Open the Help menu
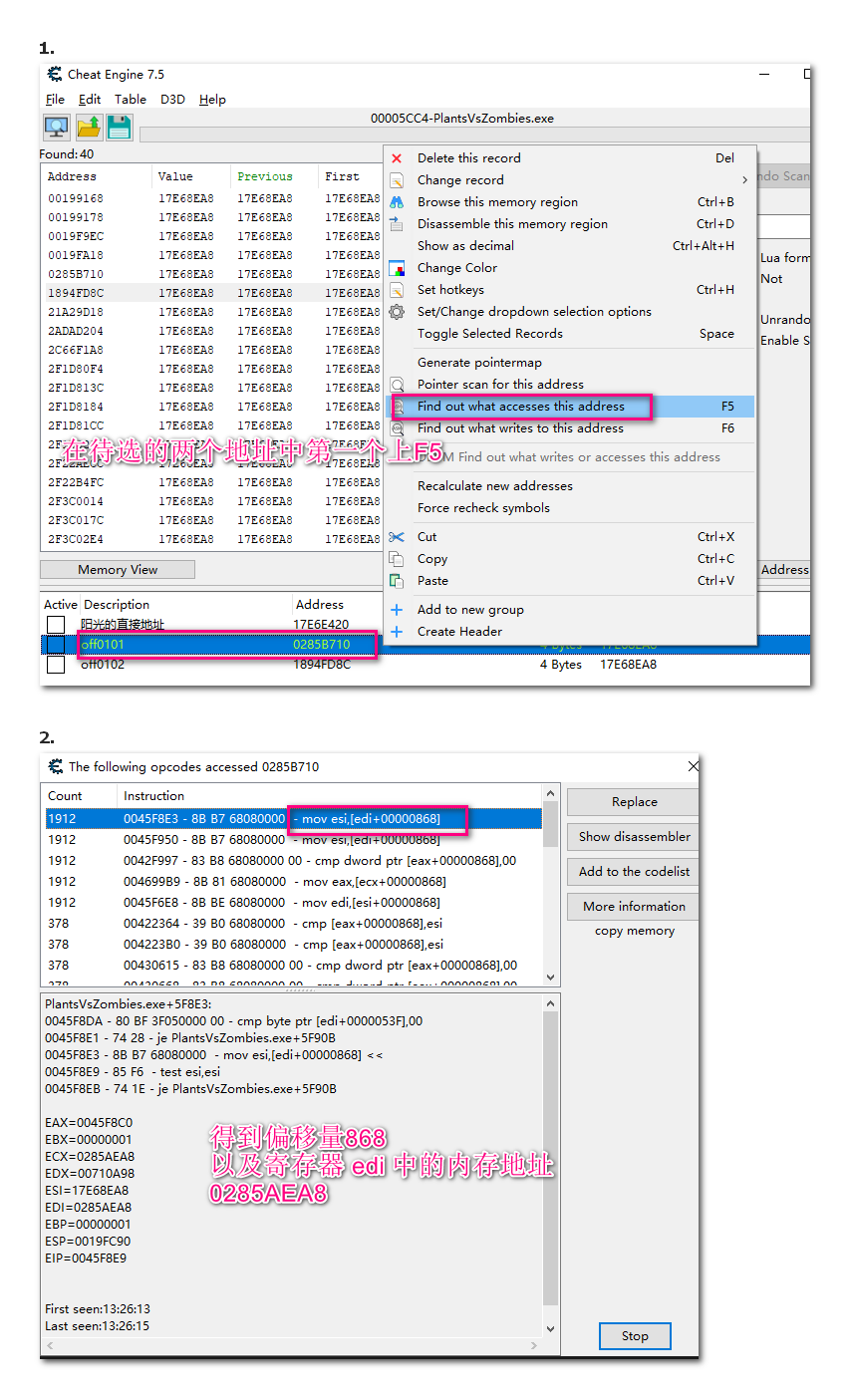Viewport: 851px width, 1400px height. pos(212,100)
